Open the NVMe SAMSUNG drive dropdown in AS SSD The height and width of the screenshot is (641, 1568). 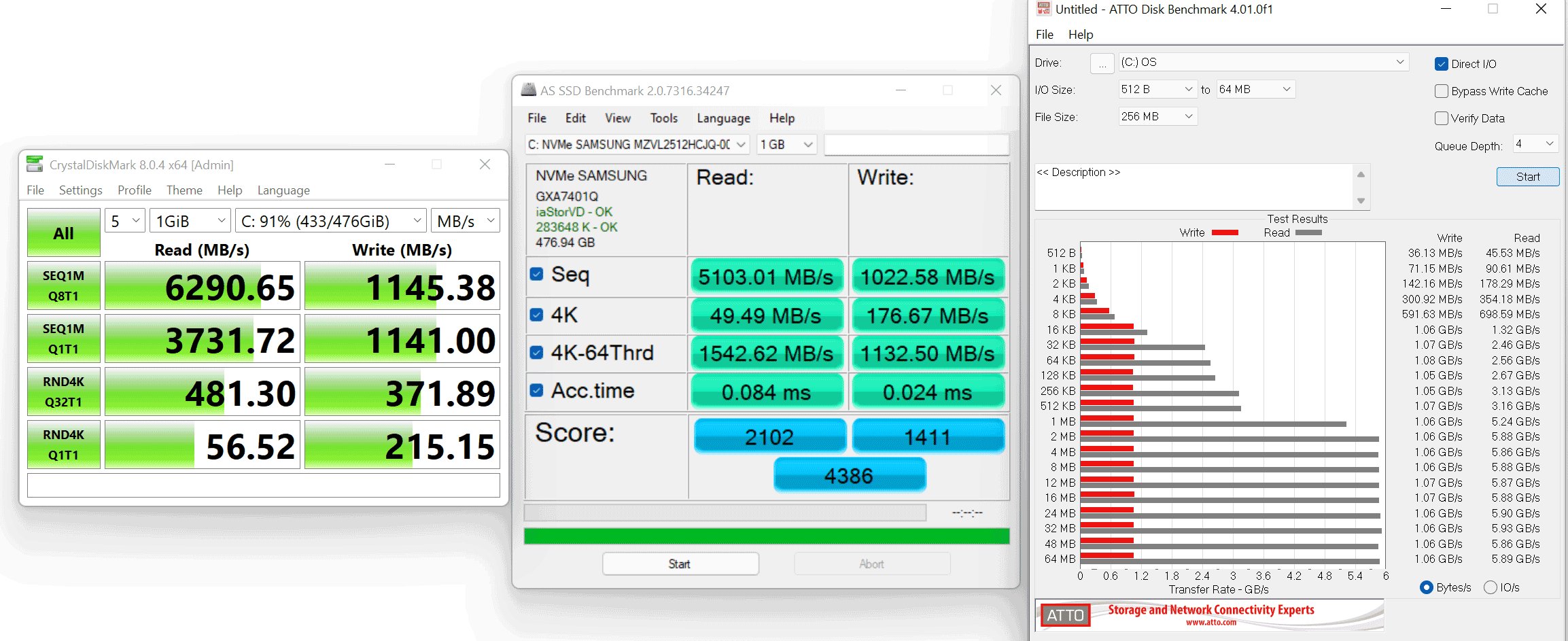click(637, 144)
